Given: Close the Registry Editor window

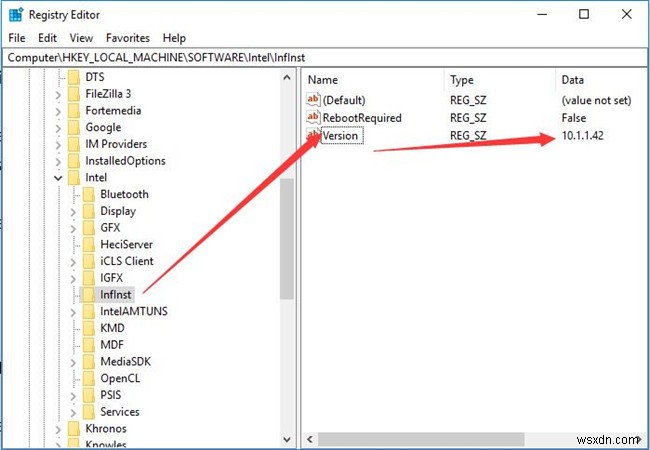Looking at the screenshot, I should point(626,15).
